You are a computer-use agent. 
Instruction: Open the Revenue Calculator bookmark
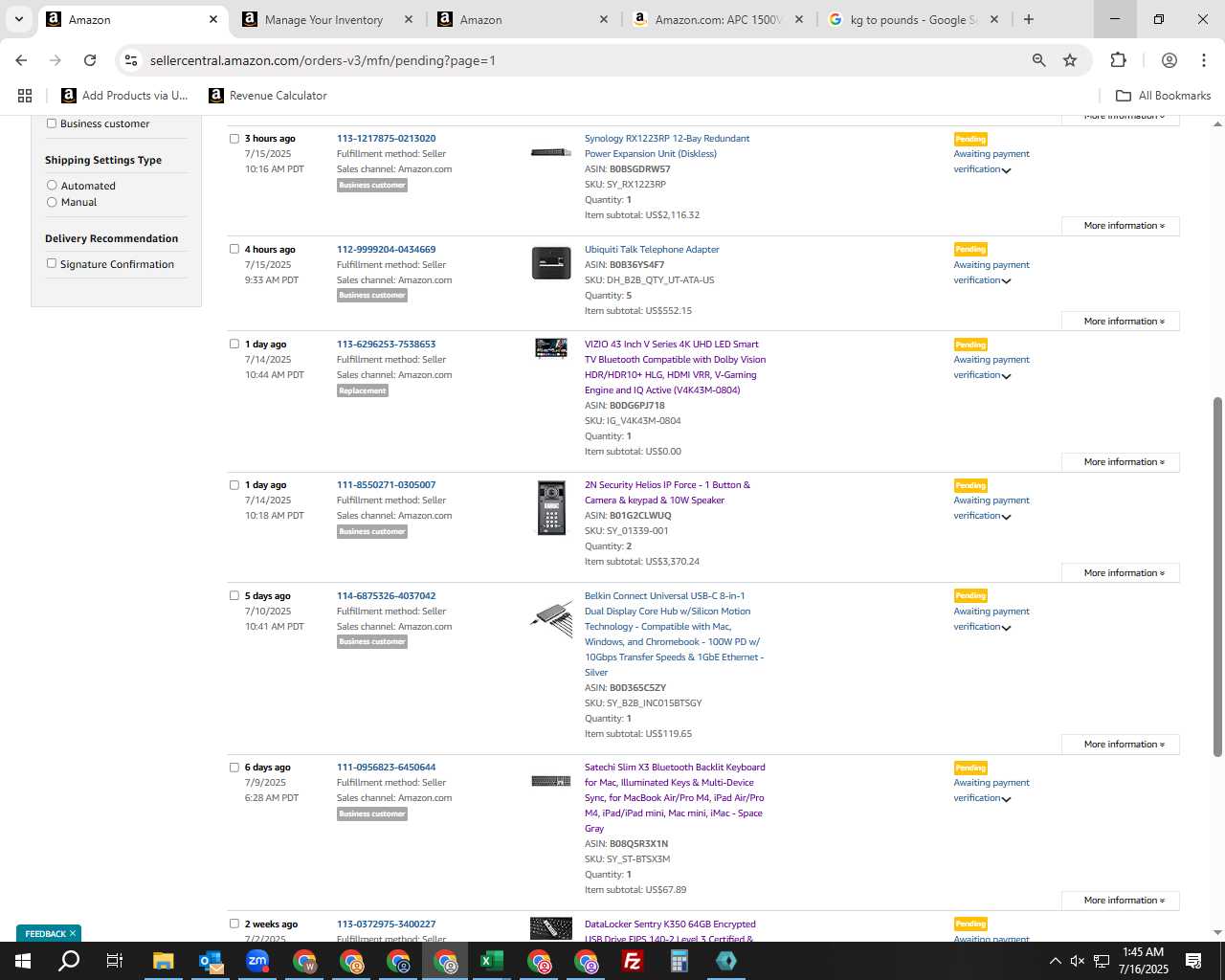pyautogui.click(x=268, y=96)
